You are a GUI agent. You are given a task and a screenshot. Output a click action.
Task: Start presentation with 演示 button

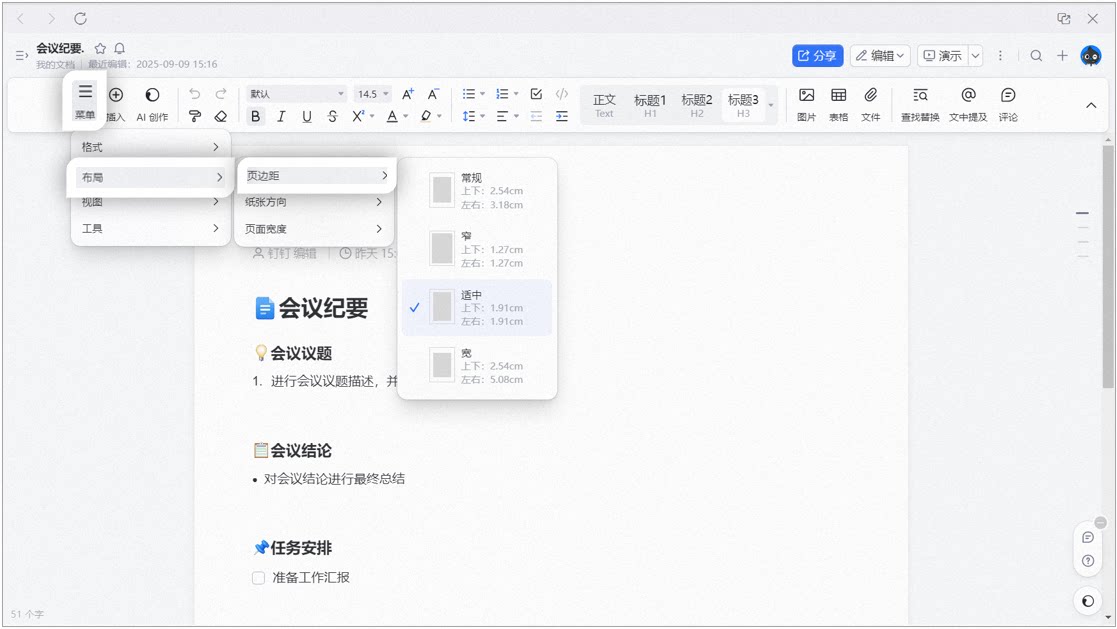coord(942,56)
